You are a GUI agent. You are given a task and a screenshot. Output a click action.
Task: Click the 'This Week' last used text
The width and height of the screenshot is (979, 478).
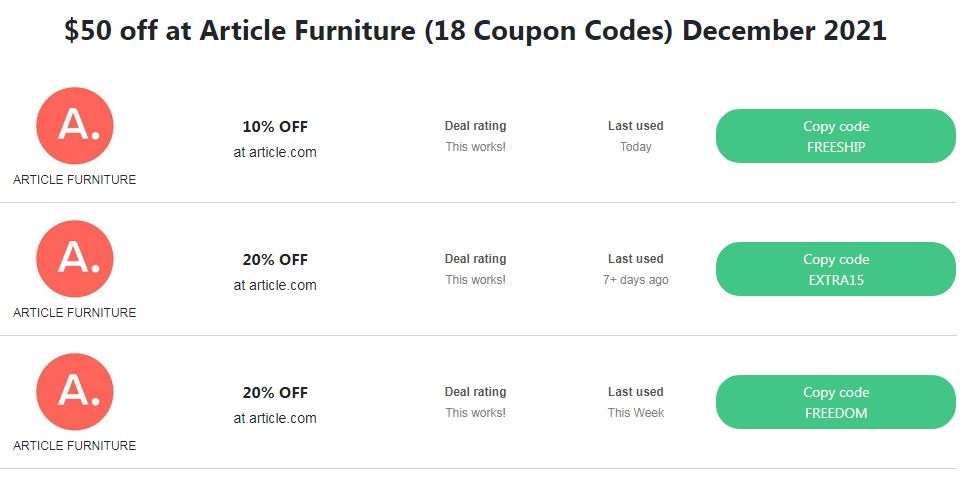click(635, 413)
